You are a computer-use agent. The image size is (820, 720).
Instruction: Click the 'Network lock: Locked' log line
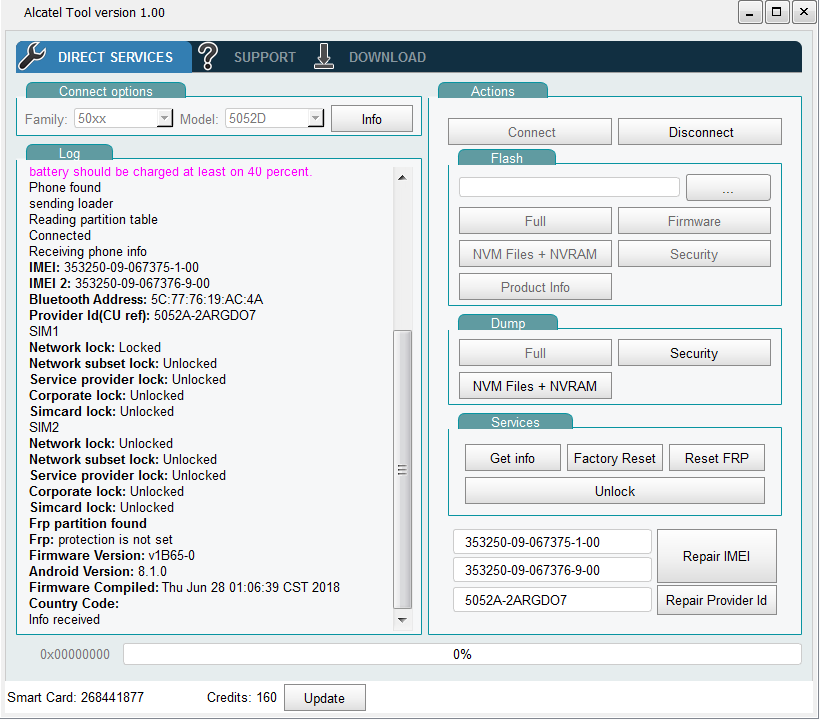point(95,347)
